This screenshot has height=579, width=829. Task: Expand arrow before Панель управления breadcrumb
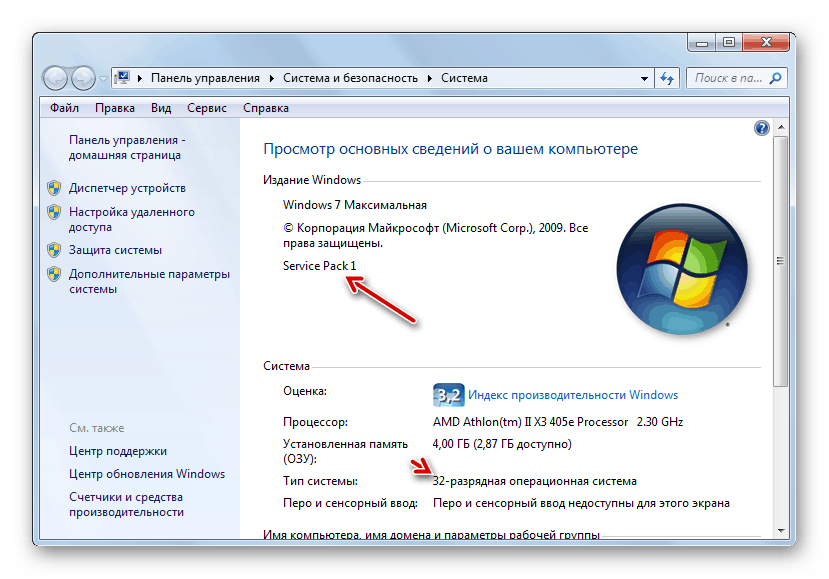click(x=140, y=78)
